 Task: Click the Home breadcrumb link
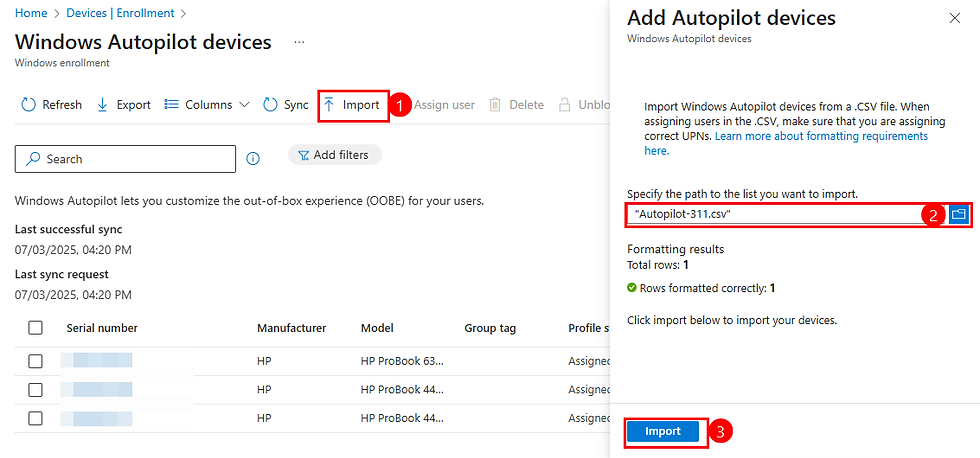pyautogui.click(x=31, y=12)
